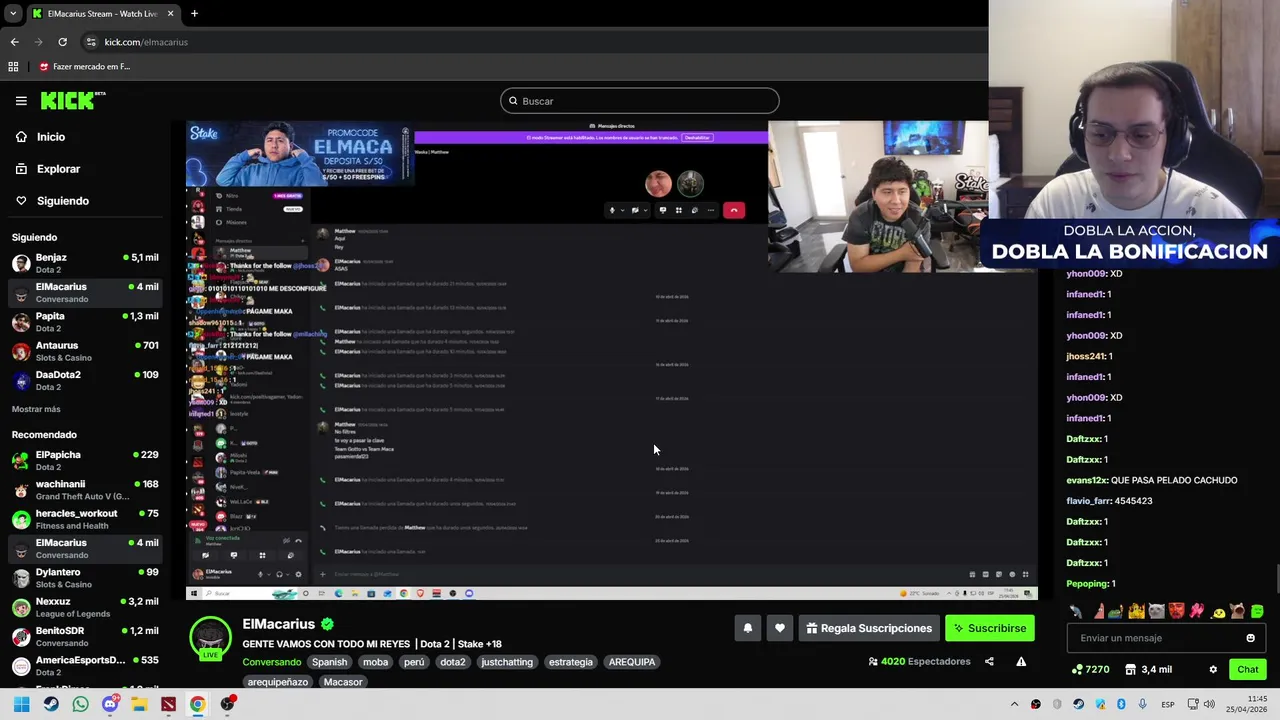The image size is (1280, 720).
Task: Open a new browser tab with plus
Action: coord(194,13)
